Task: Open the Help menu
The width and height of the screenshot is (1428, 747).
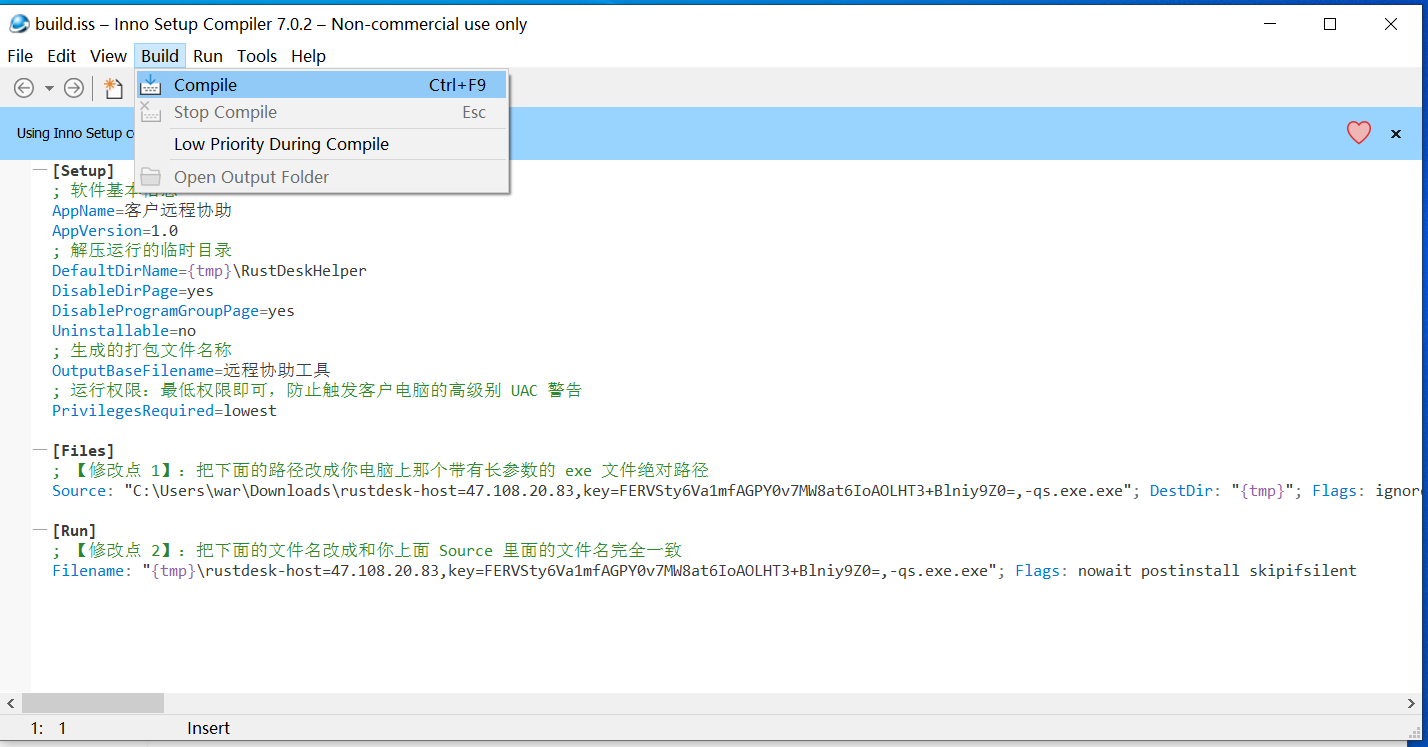Action: (308, 56)
